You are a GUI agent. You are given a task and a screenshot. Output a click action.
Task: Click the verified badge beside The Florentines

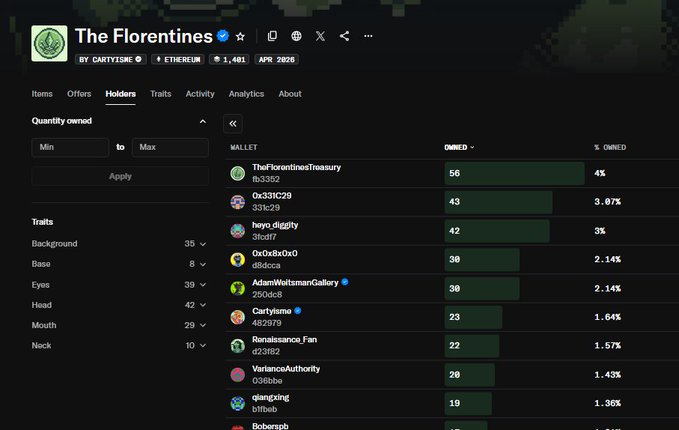[223, 36]
